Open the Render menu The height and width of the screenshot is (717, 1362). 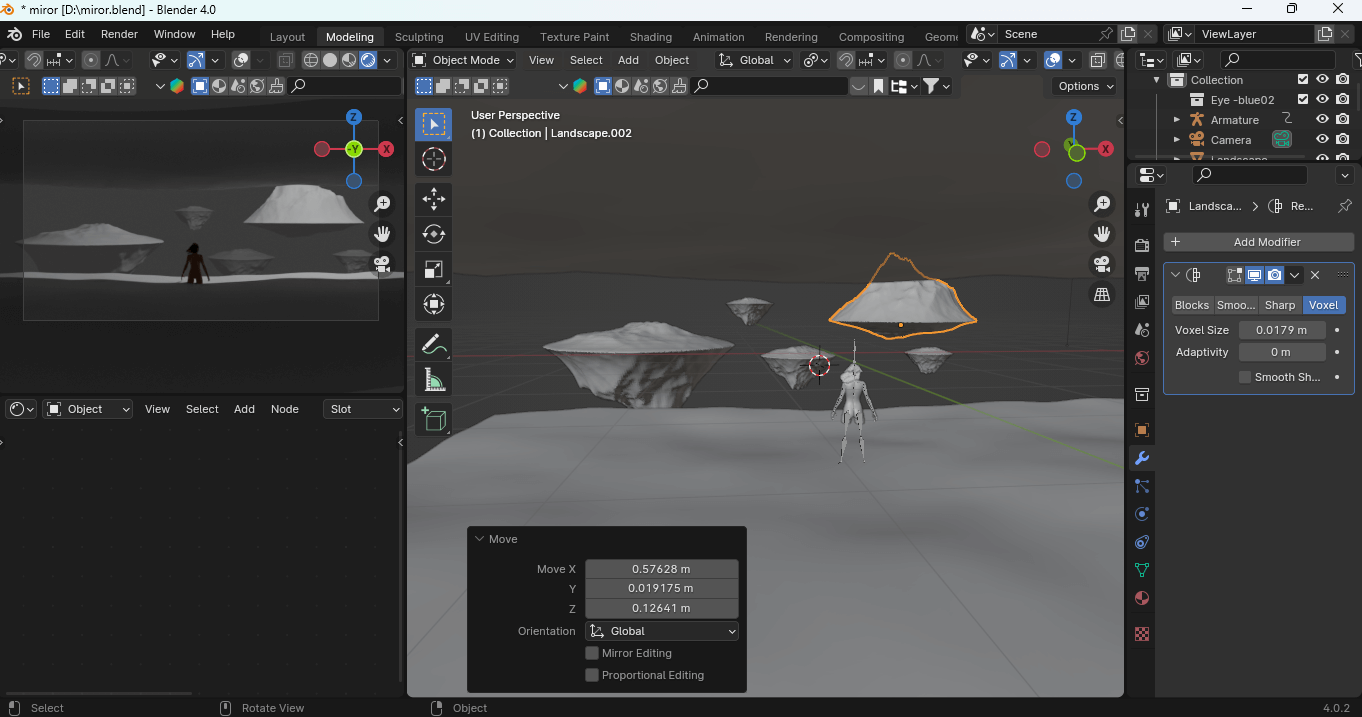point(119,34)
